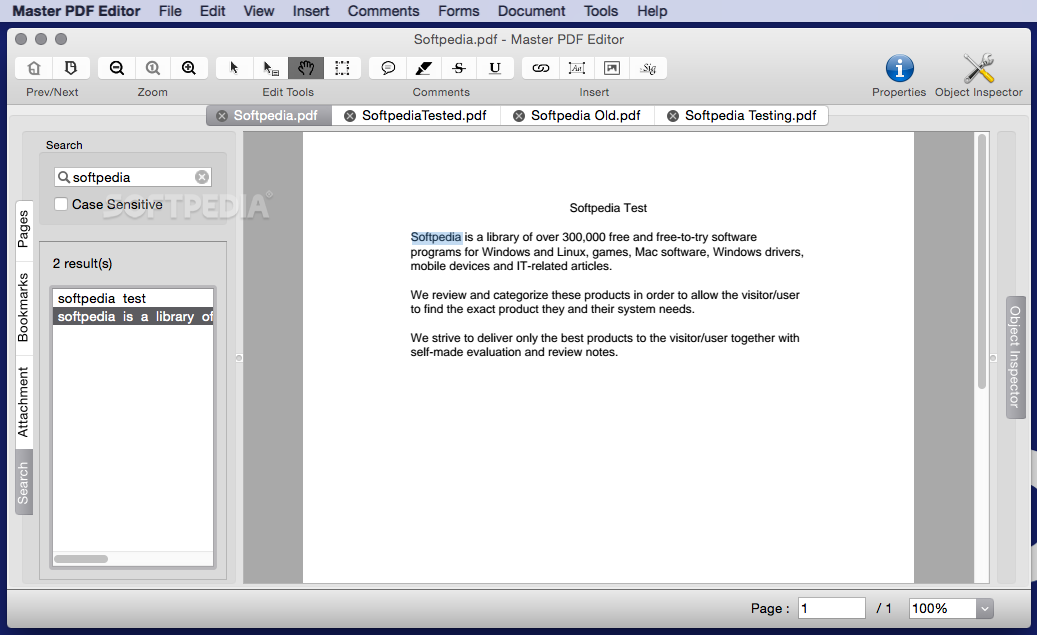The image size is (1037, 635).
Task: Select the 'softpedia test' search result
Action: coord(133,298)
